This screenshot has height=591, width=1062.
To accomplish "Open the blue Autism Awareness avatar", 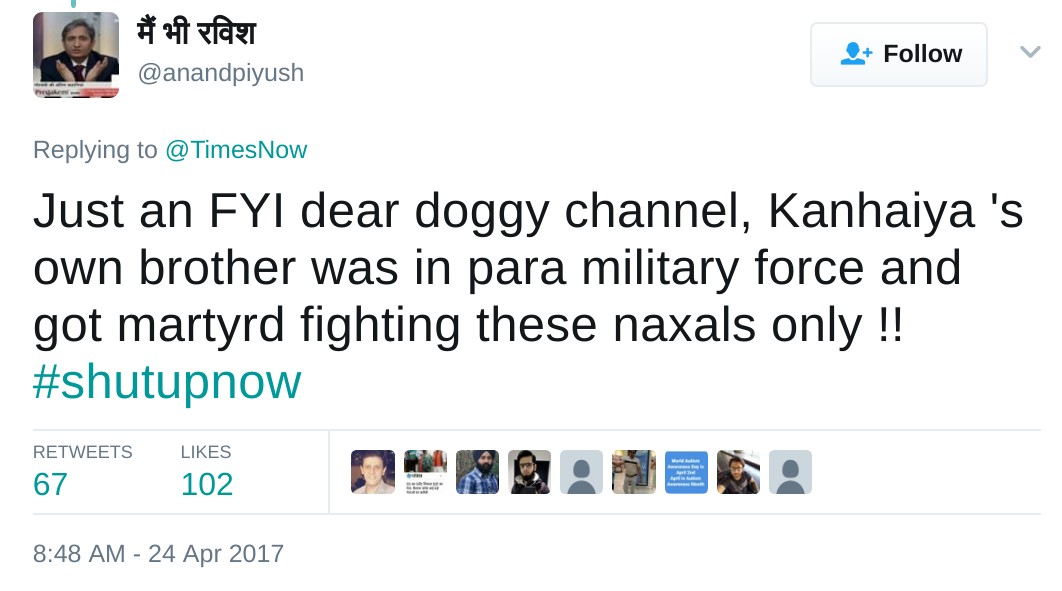I will click(686, 472).
